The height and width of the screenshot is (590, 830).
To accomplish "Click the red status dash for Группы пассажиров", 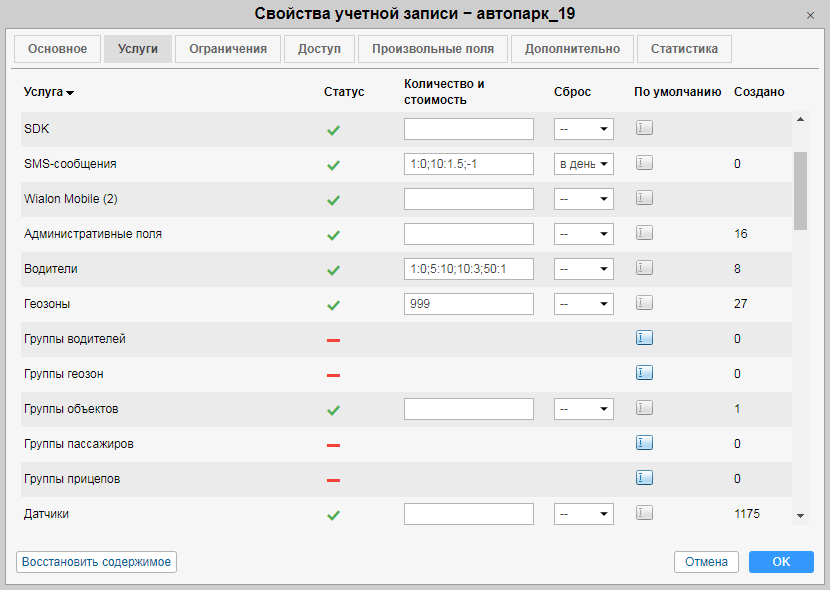I will point(333,445).
